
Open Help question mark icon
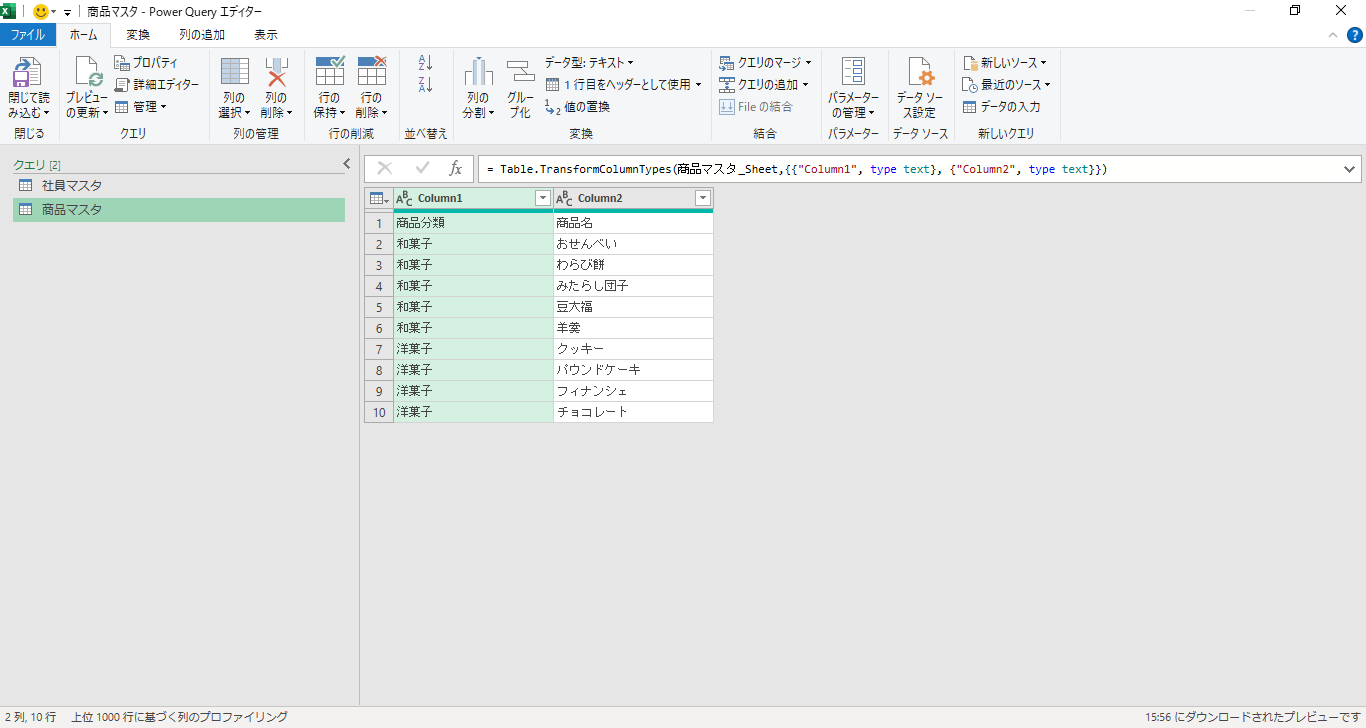(1354, 35)
